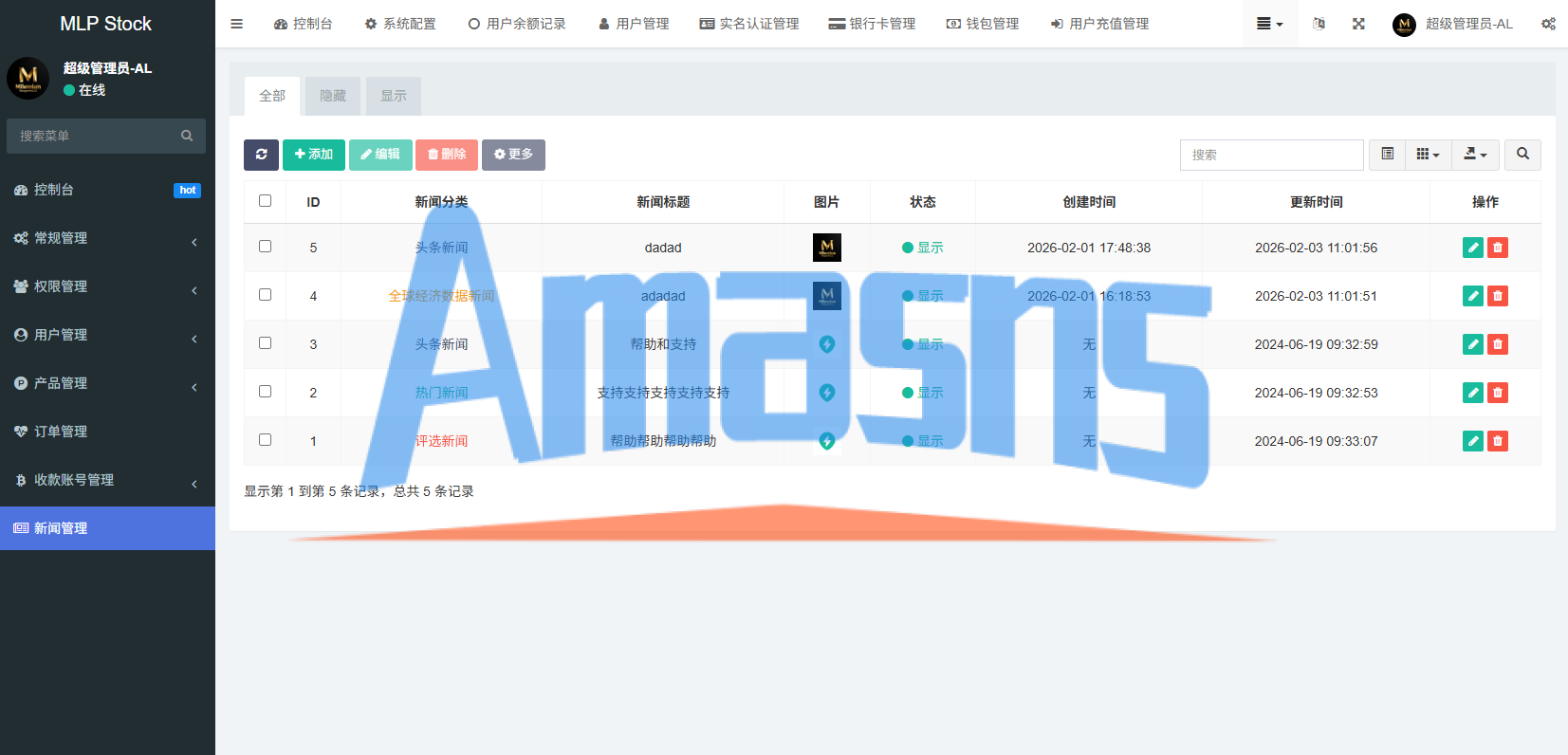Focus the table 搜索 input field
Viewport: 1568px width, 755px height.
1272,155
